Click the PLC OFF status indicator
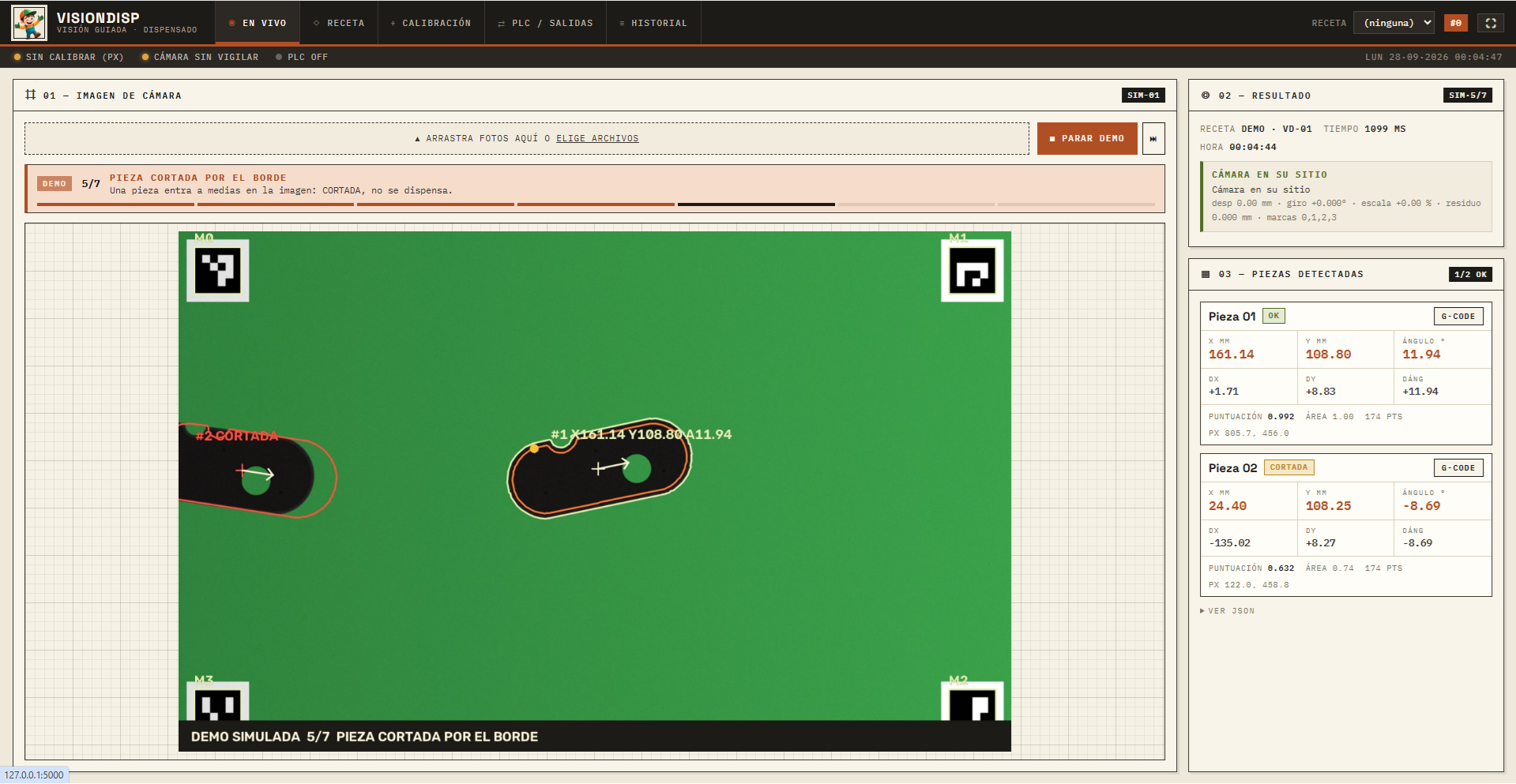Image resolution: width=1516 pixels, height=784 pixels. coord(301,57)
